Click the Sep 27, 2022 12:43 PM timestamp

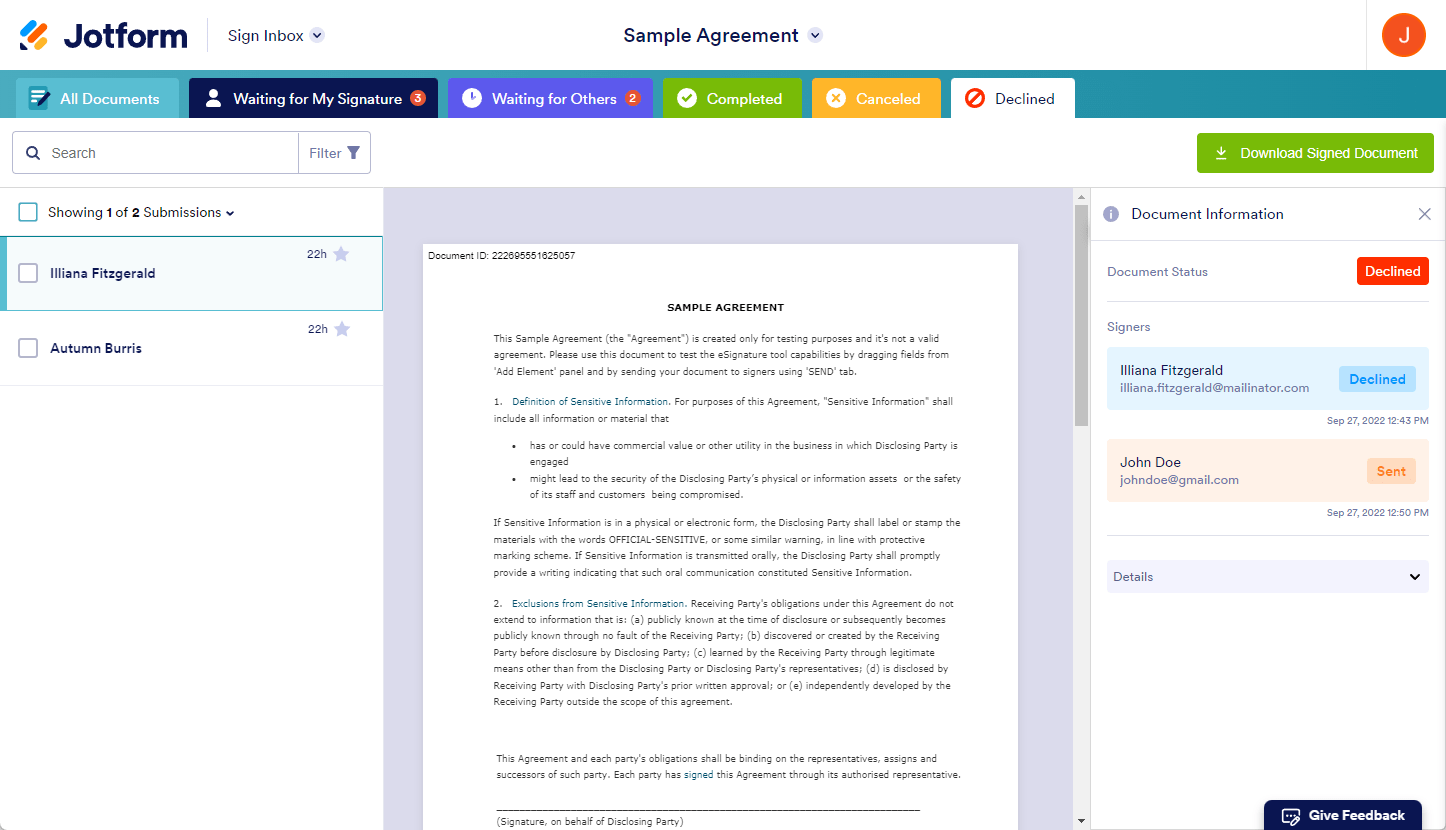[1377, 420]
